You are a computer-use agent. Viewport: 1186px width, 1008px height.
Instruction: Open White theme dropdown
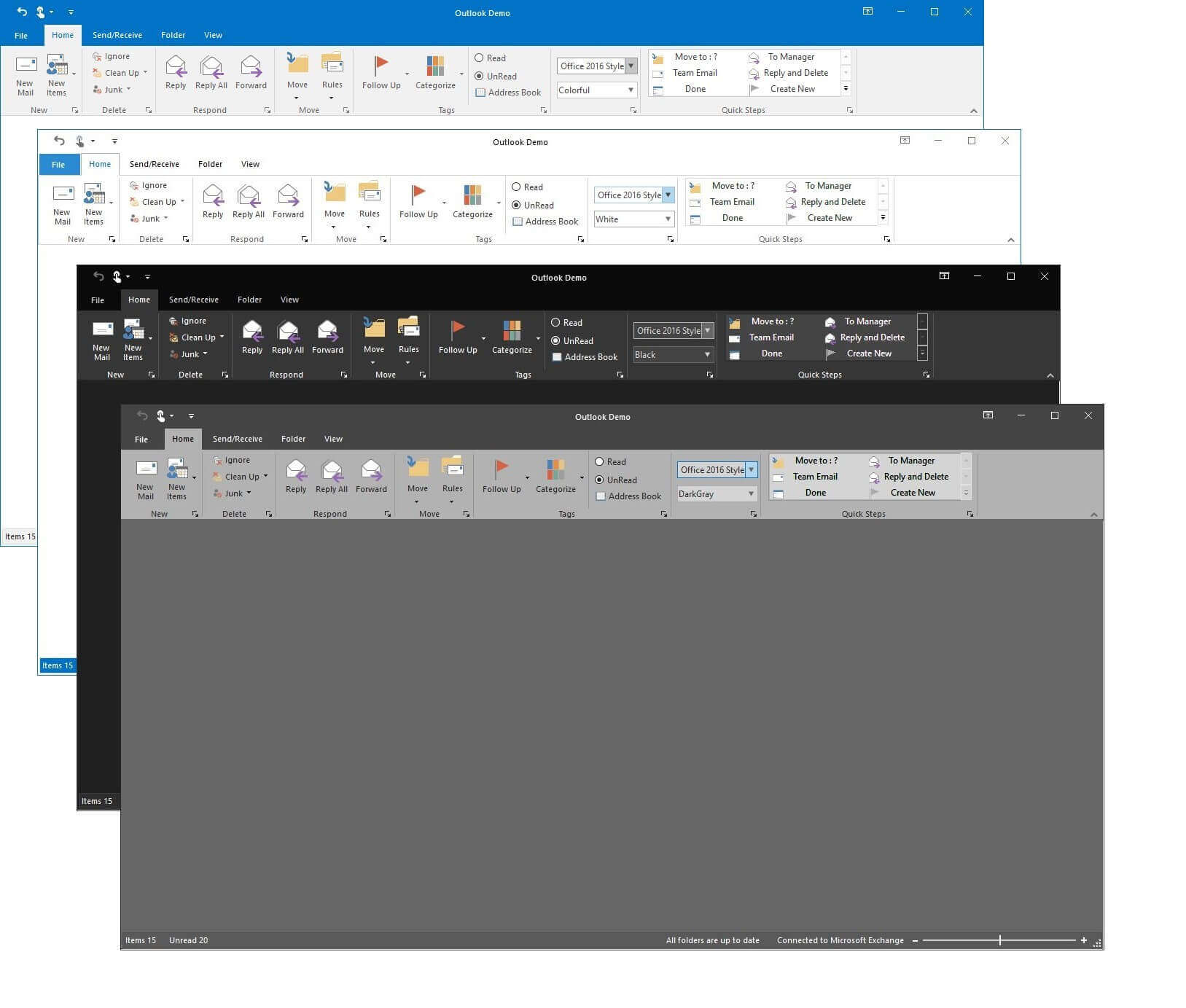(668, 219)
